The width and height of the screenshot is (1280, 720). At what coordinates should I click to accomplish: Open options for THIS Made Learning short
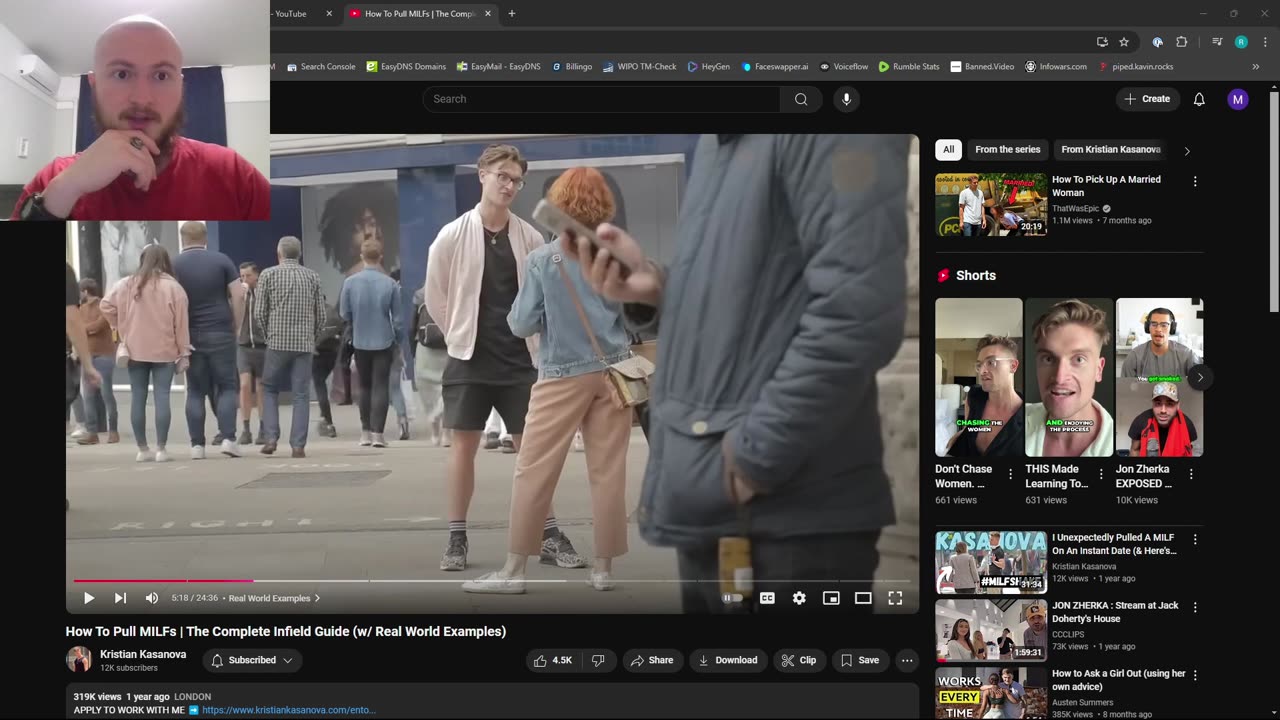(x=1101, y=474)
